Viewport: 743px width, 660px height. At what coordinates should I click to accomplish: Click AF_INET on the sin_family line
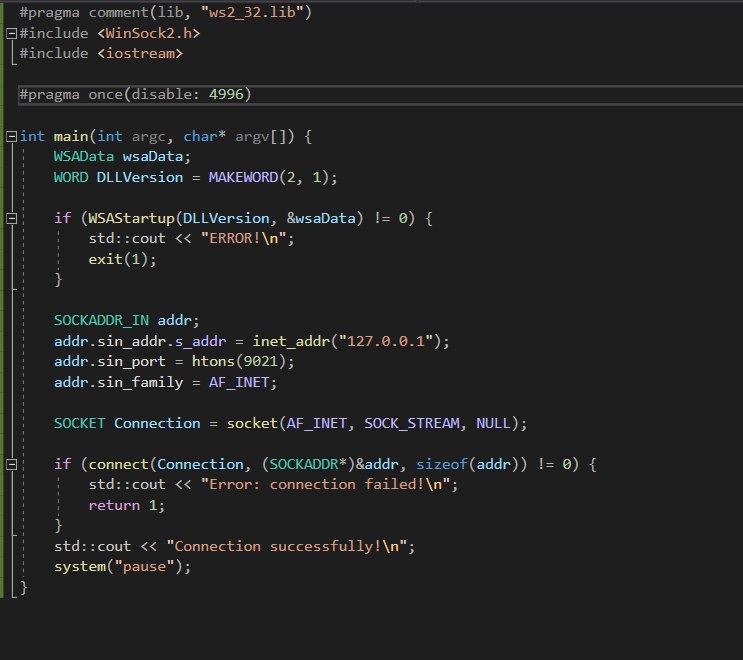(239, 382)
